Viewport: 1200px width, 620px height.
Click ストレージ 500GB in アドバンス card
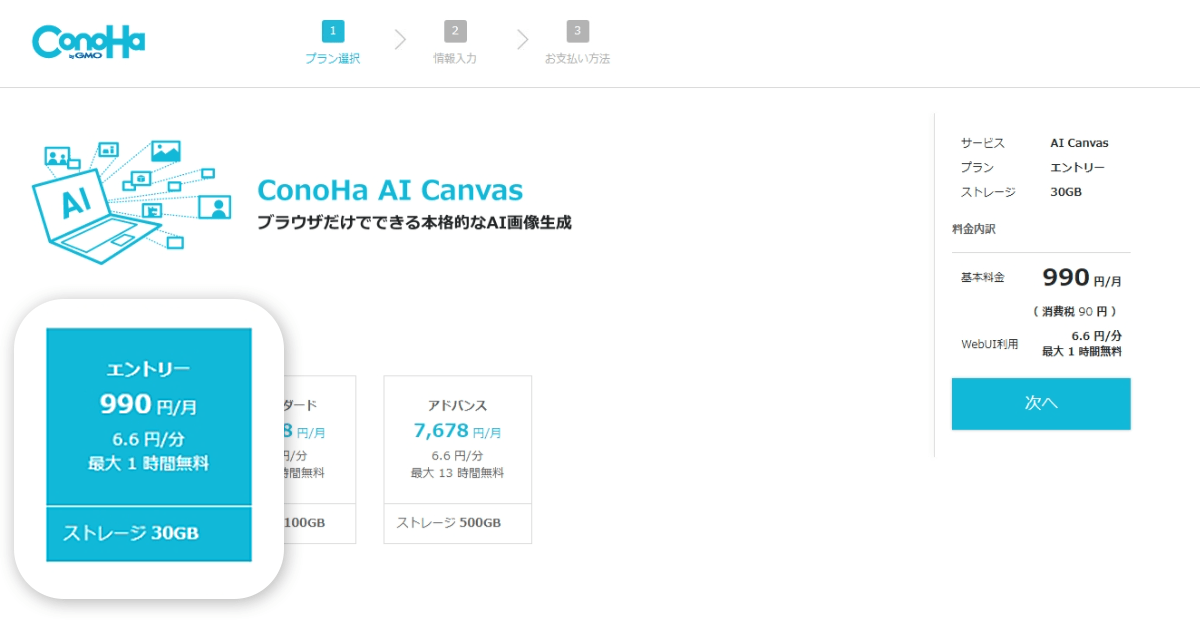[x=448, y=523]
